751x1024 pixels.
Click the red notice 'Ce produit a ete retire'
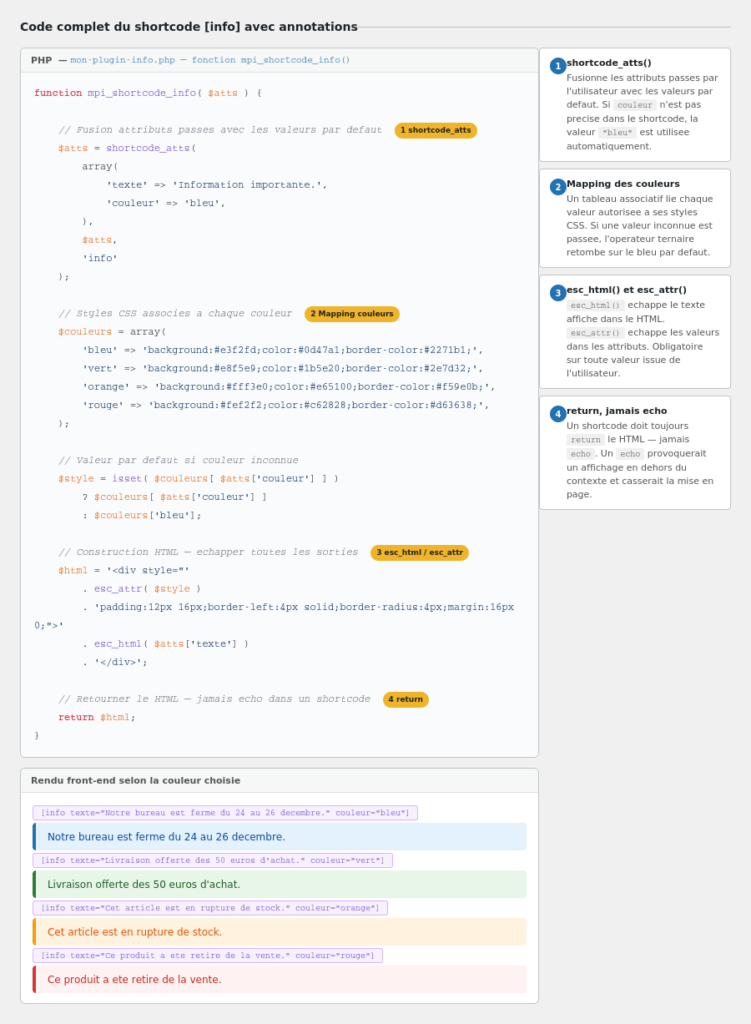click(x=280, y=980)
